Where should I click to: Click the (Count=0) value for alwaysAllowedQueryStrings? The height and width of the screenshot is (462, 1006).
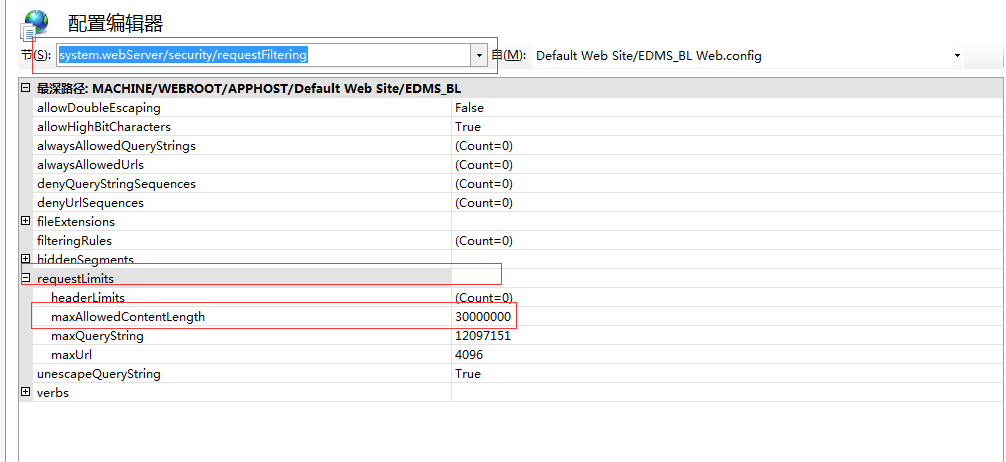[x=484, y=146]
